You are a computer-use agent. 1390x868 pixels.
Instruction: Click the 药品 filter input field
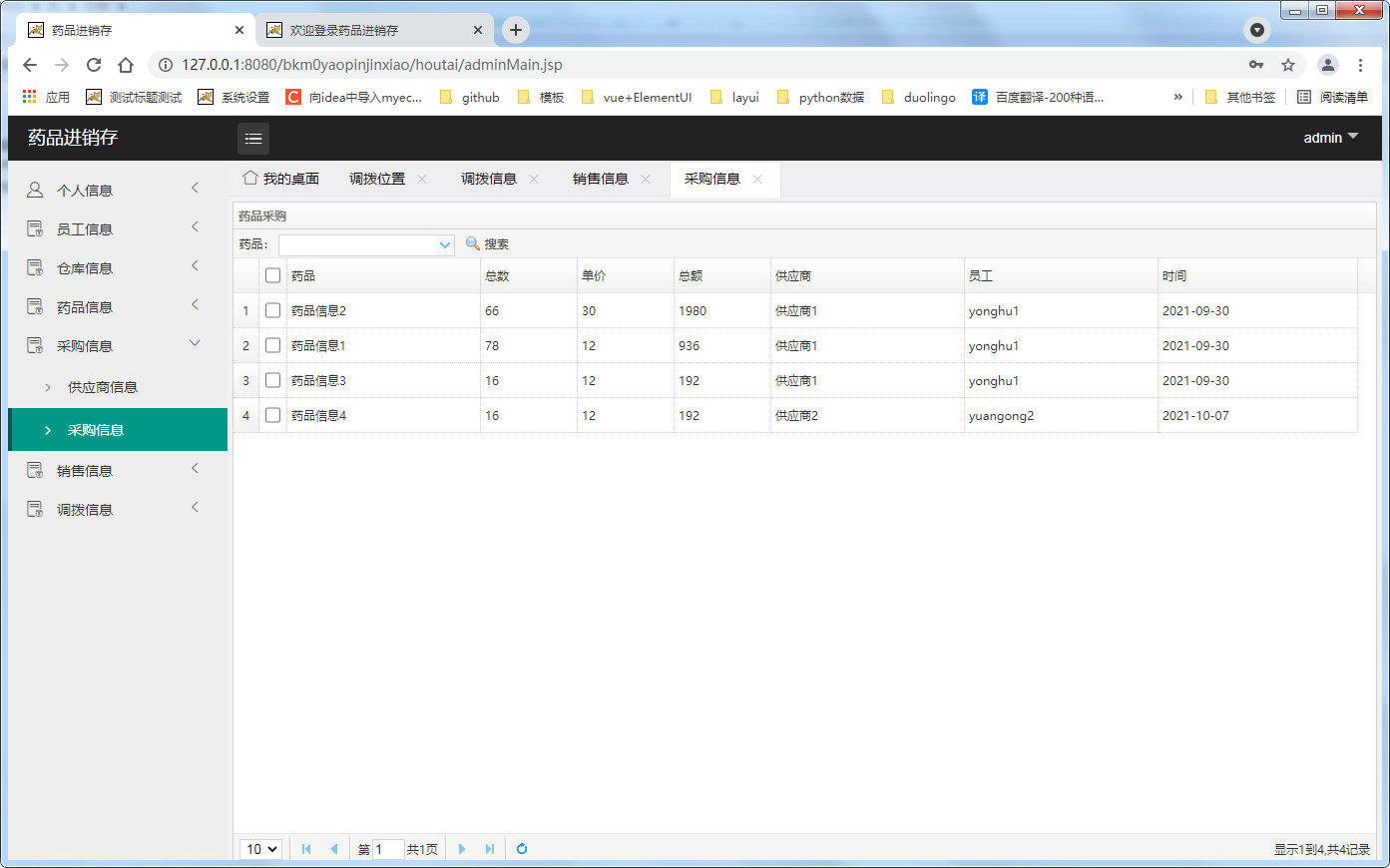358,244
